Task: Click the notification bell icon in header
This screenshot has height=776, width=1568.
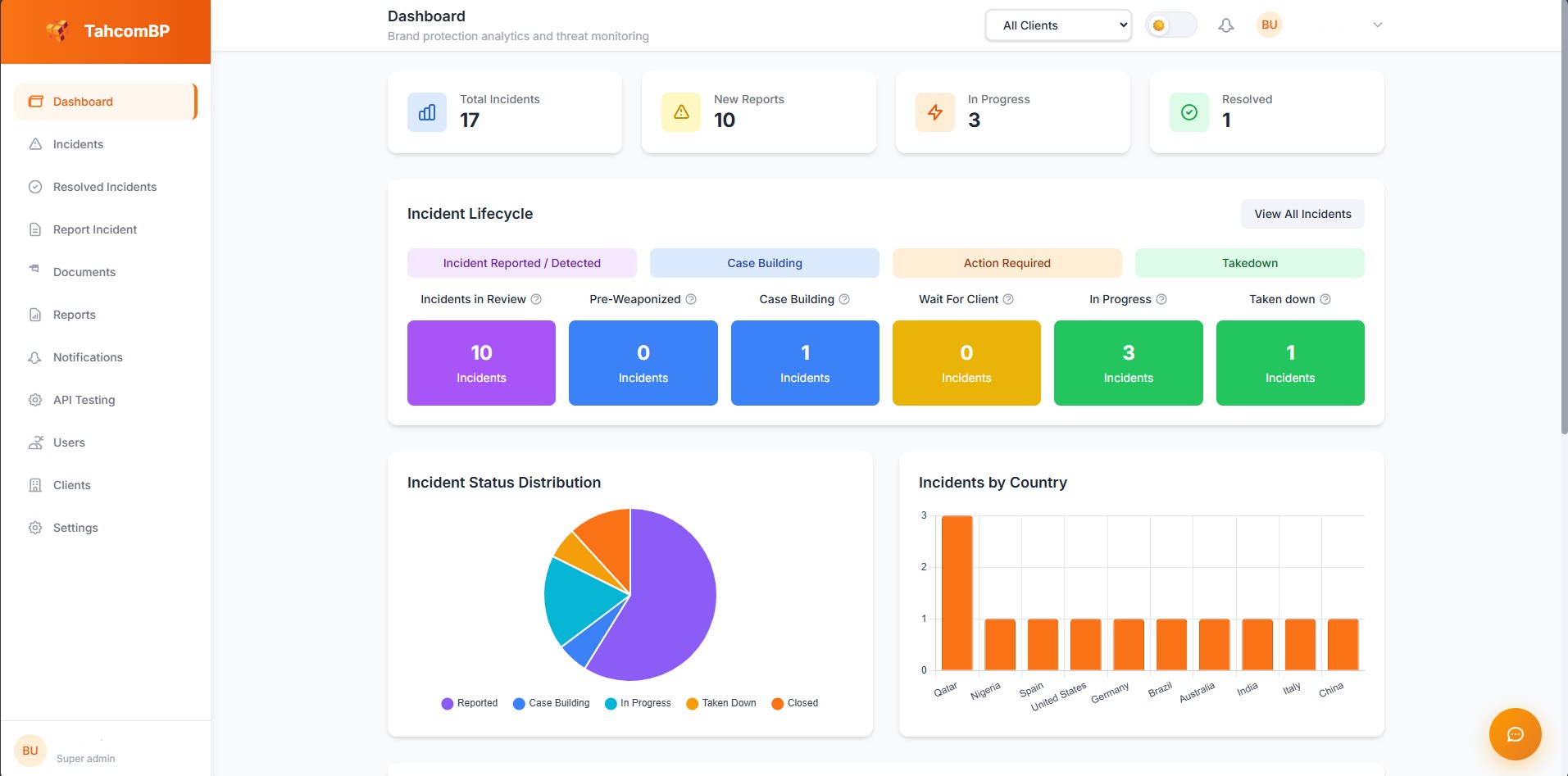Action: point(1225,25)
